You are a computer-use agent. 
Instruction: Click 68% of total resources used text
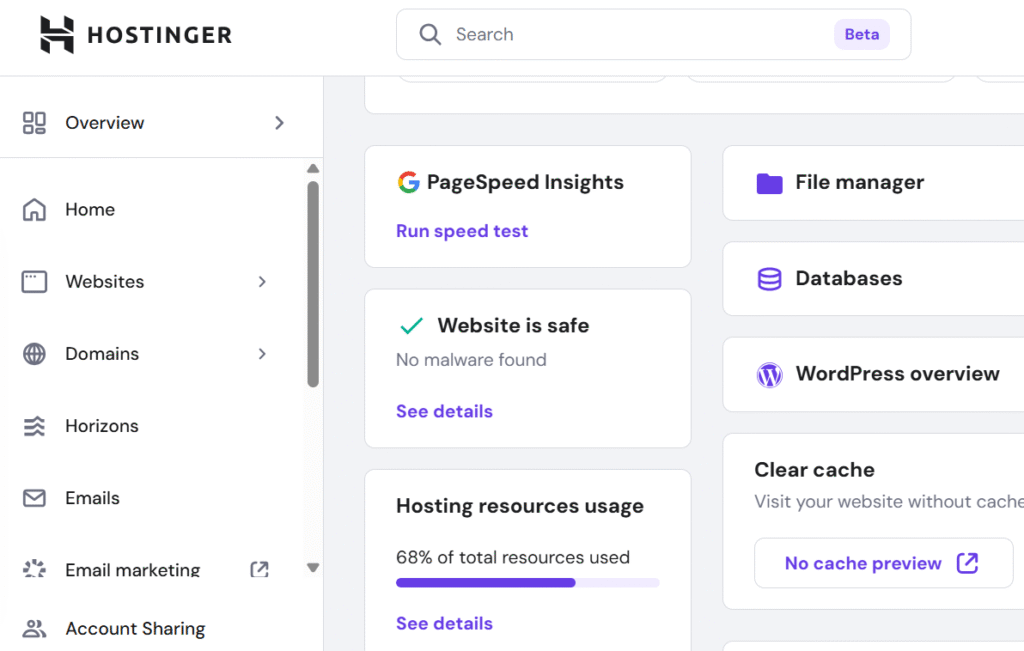click(513, 557)
